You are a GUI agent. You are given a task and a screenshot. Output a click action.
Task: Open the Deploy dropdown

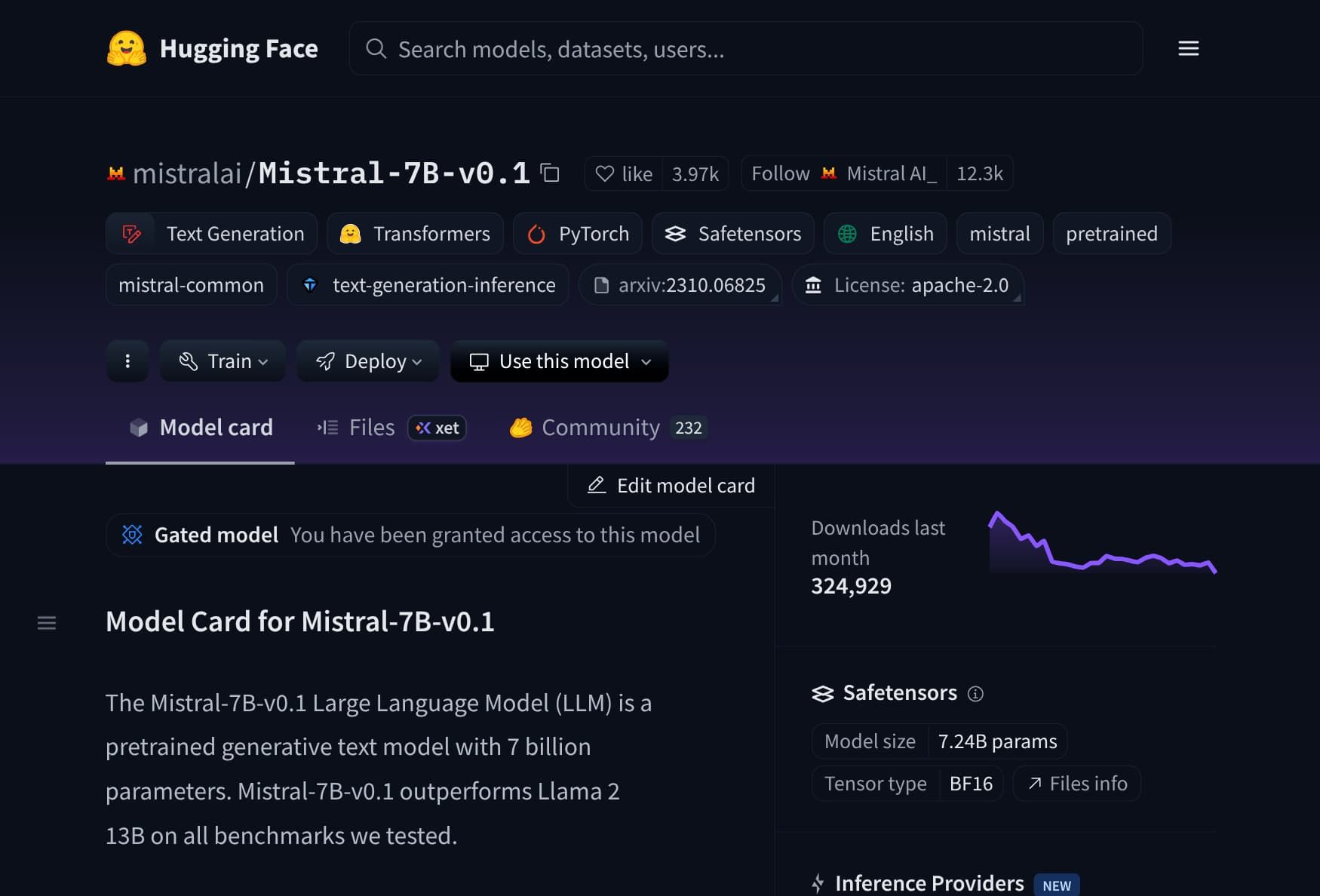pos(367,361)
